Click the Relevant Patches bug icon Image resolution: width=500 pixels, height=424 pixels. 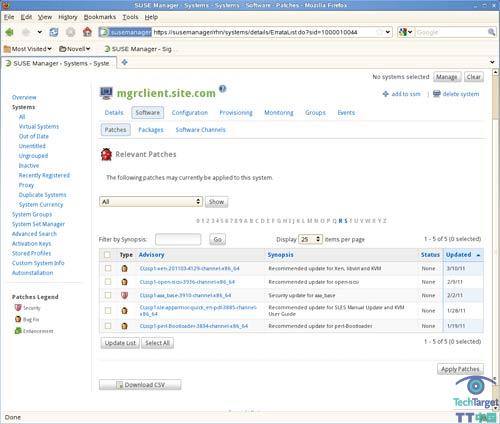pyautogui.click(x=106, y=154)
